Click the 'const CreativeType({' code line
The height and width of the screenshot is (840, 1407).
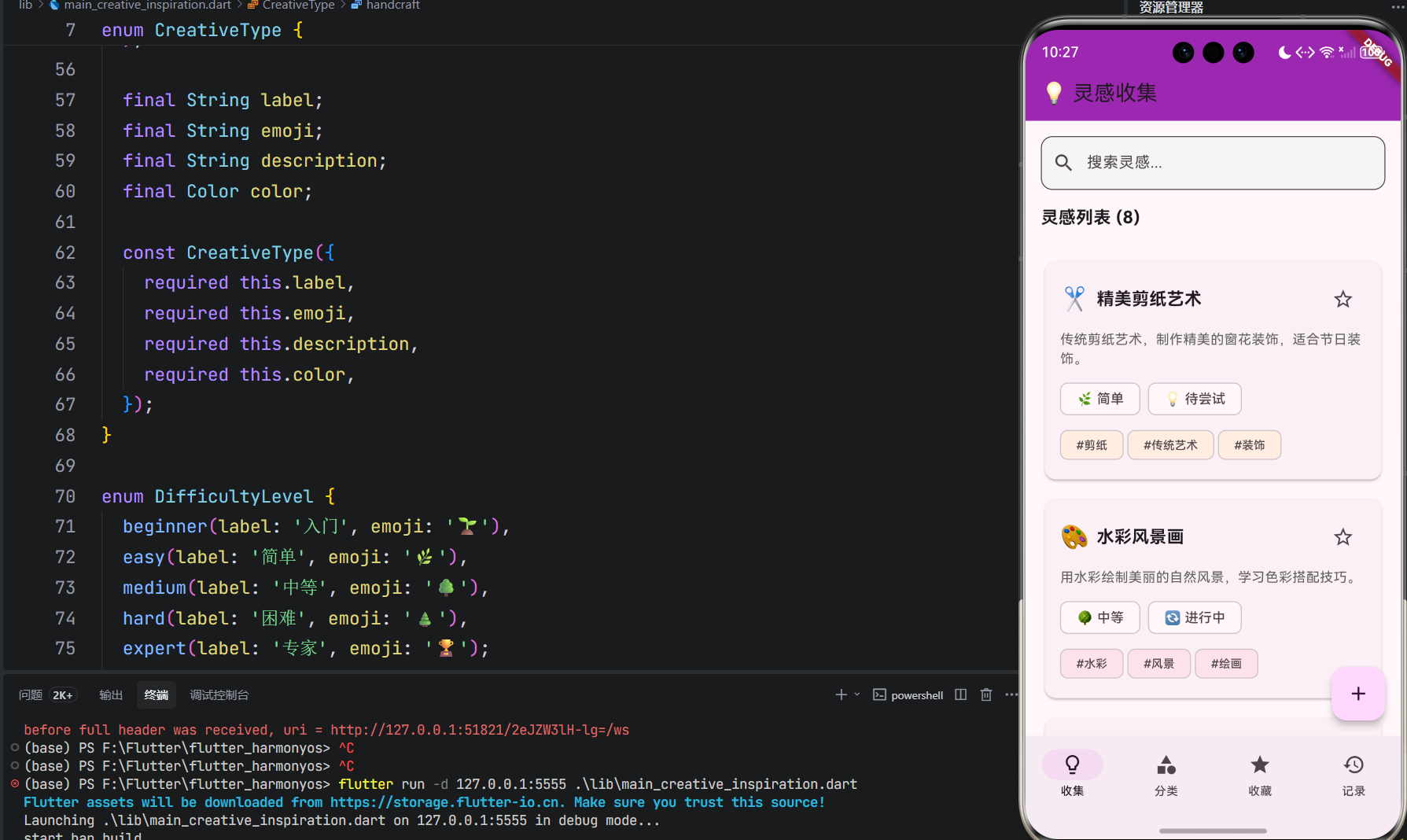click(229, 252)
